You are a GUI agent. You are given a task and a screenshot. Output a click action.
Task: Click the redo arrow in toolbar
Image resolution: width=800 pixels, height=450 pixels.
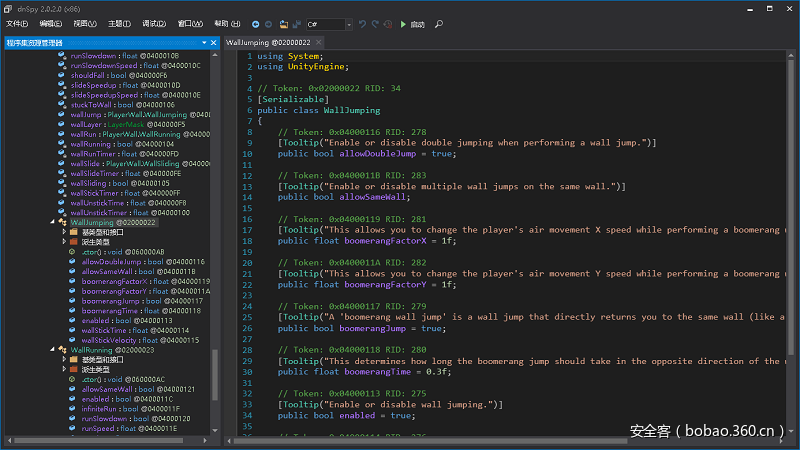pyautogui.click(x=375, y=23)
